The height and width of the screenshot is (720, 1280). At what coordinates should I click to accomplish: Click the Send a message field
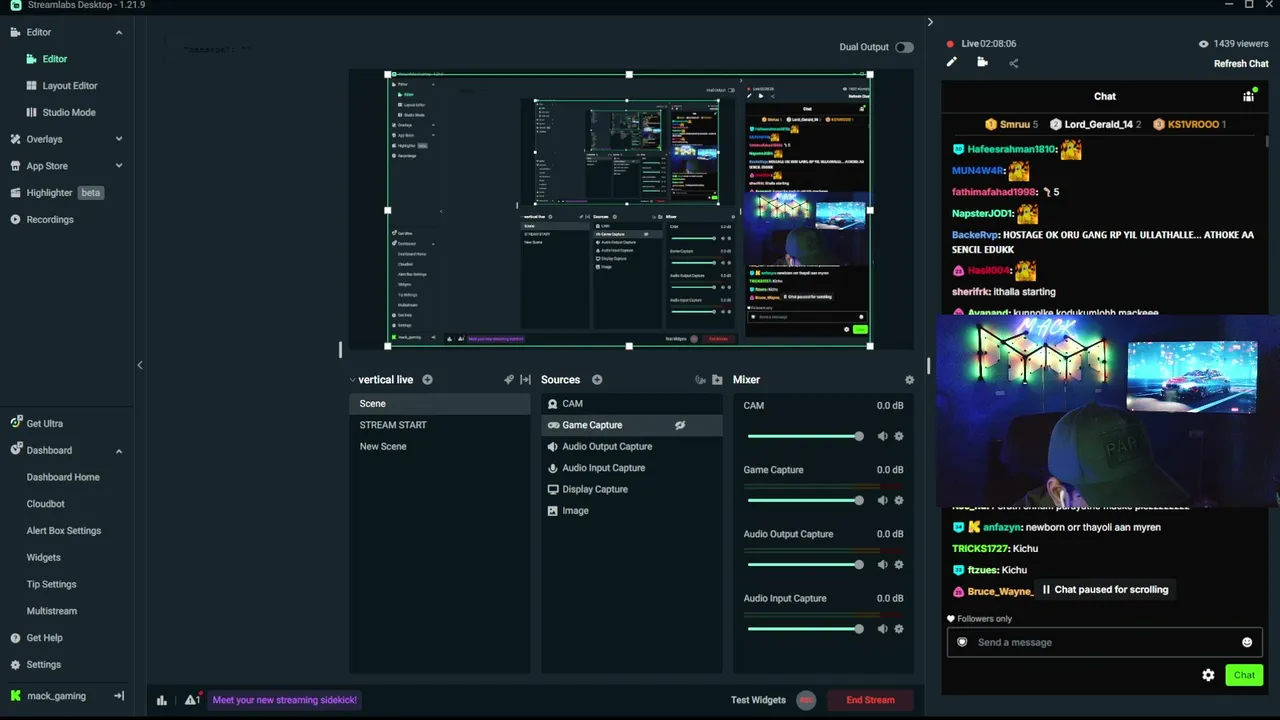click(x=1104, y=642)
